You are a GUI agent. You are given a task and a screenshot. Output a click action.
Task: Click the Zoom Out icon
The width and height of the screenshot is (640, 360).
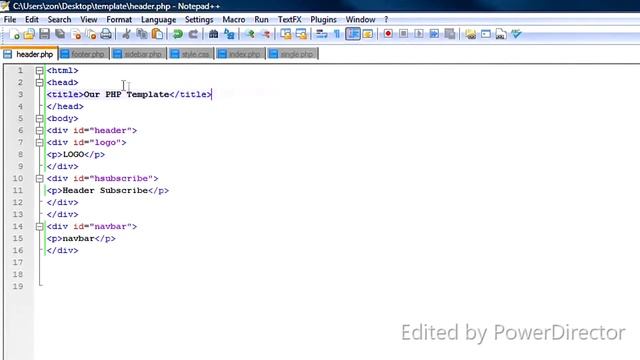coord(266,34)
